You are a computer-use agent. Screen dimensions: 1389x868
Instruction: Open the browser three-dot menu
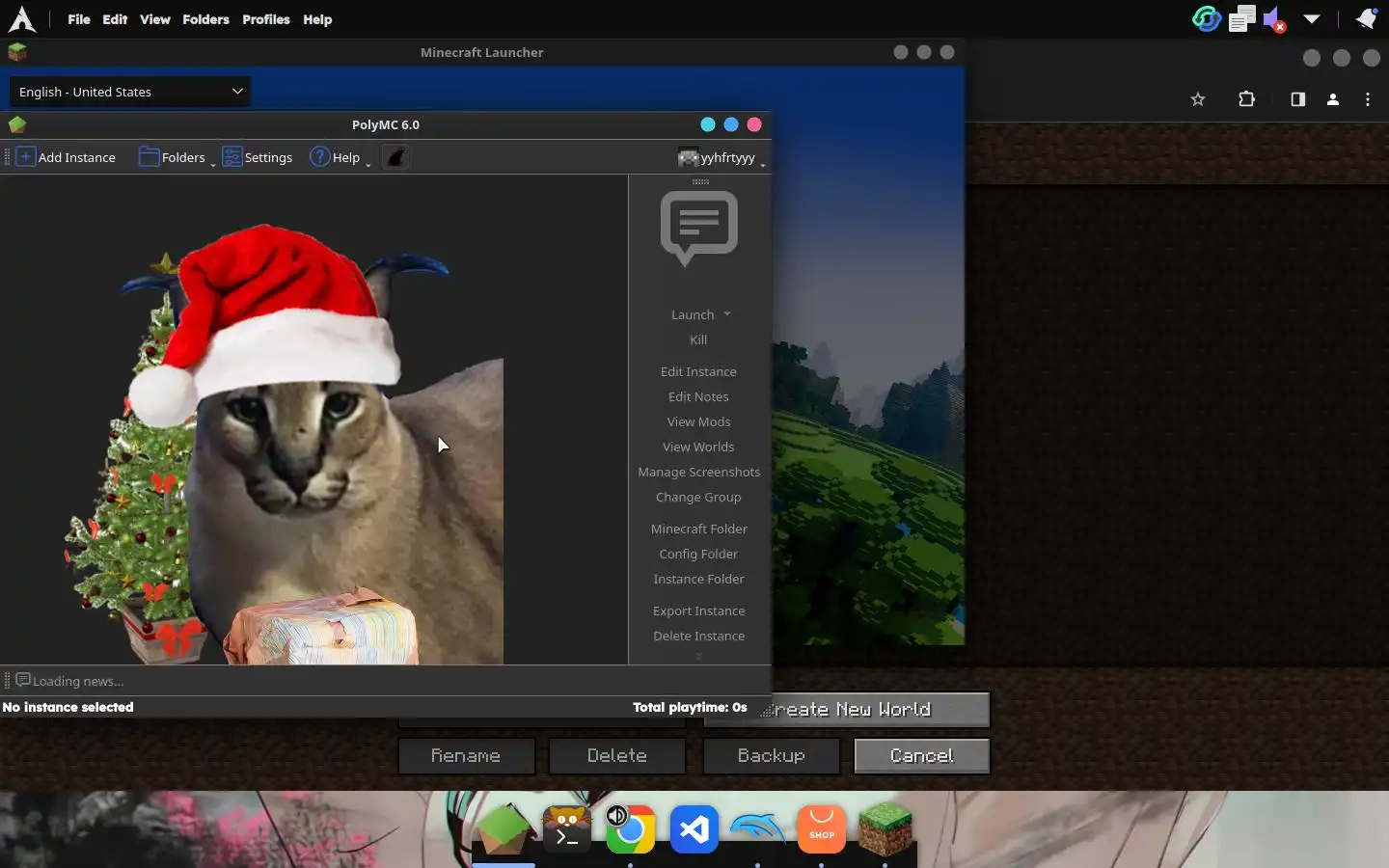[1368, 99]
